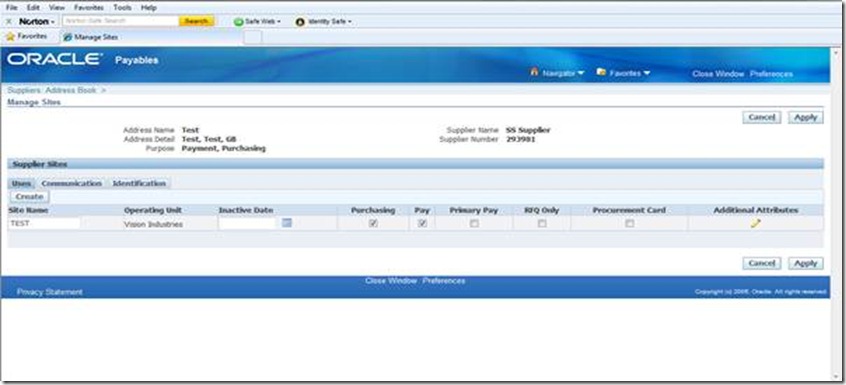
Task: Uncheck the Purchasing checkbox for TEST
Action: point(373,224)
